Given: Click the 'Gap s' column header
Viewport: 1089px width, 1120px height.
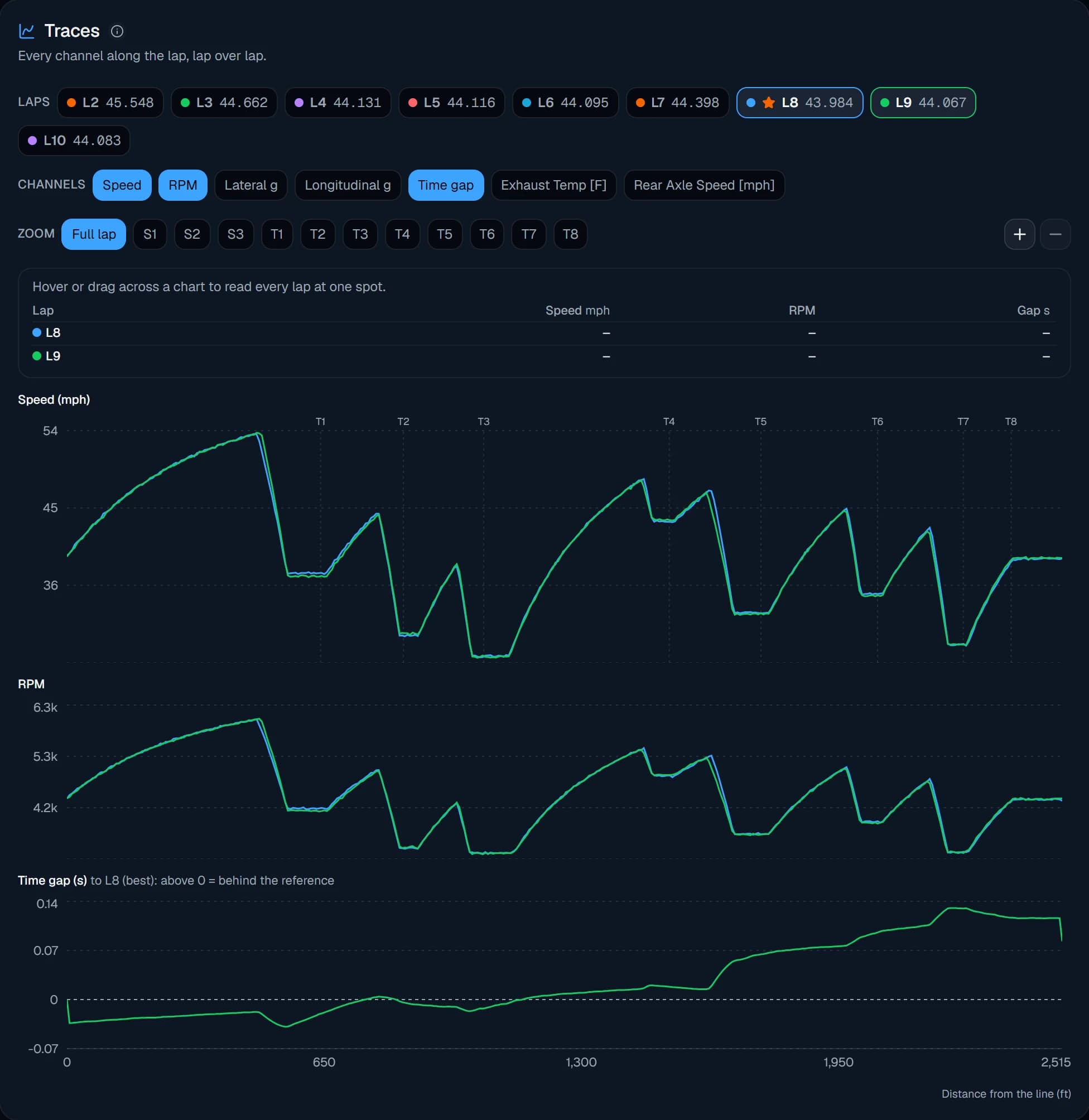Looking at the screenshot, I should [1033, 311].
